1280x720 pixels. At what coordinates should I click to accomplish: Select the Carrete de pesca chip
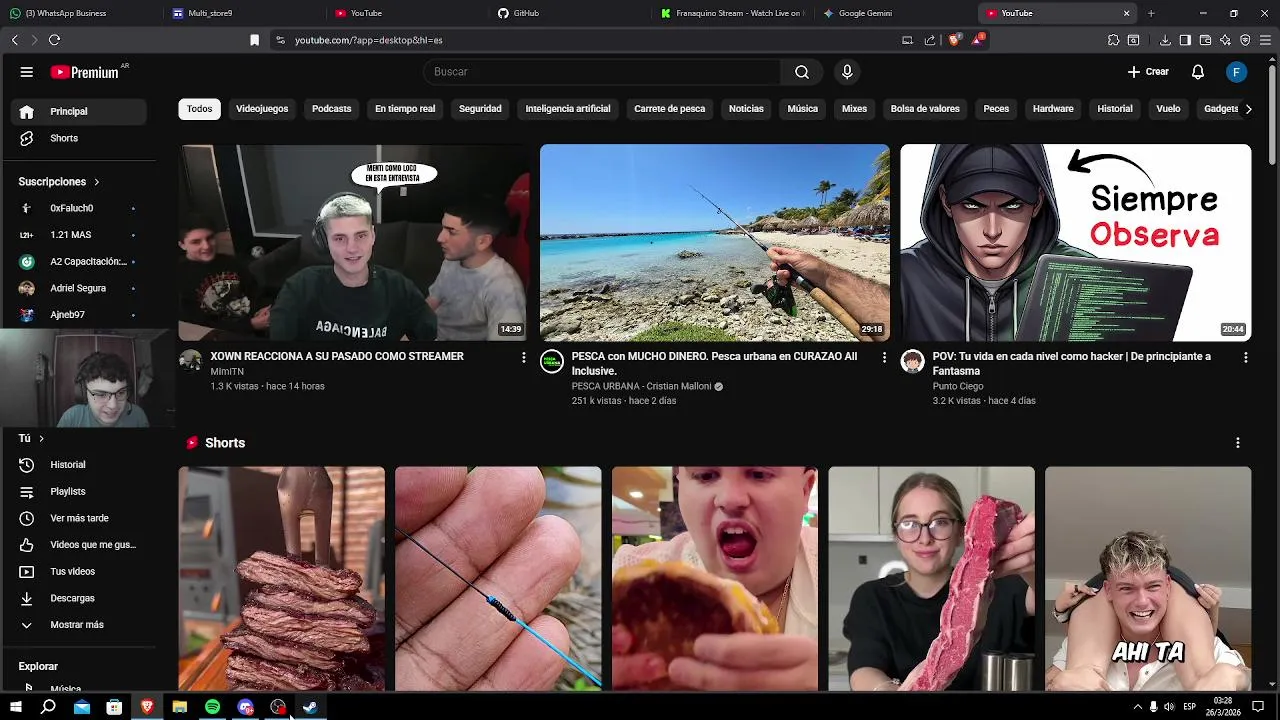670,109
